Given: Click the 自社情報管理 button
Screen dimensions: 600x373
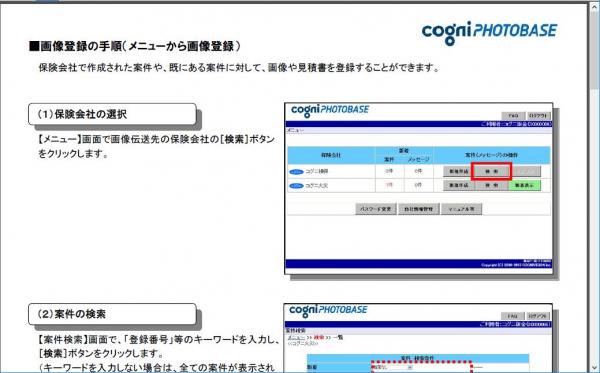Looking at the screenshot, I should (419, 209).
